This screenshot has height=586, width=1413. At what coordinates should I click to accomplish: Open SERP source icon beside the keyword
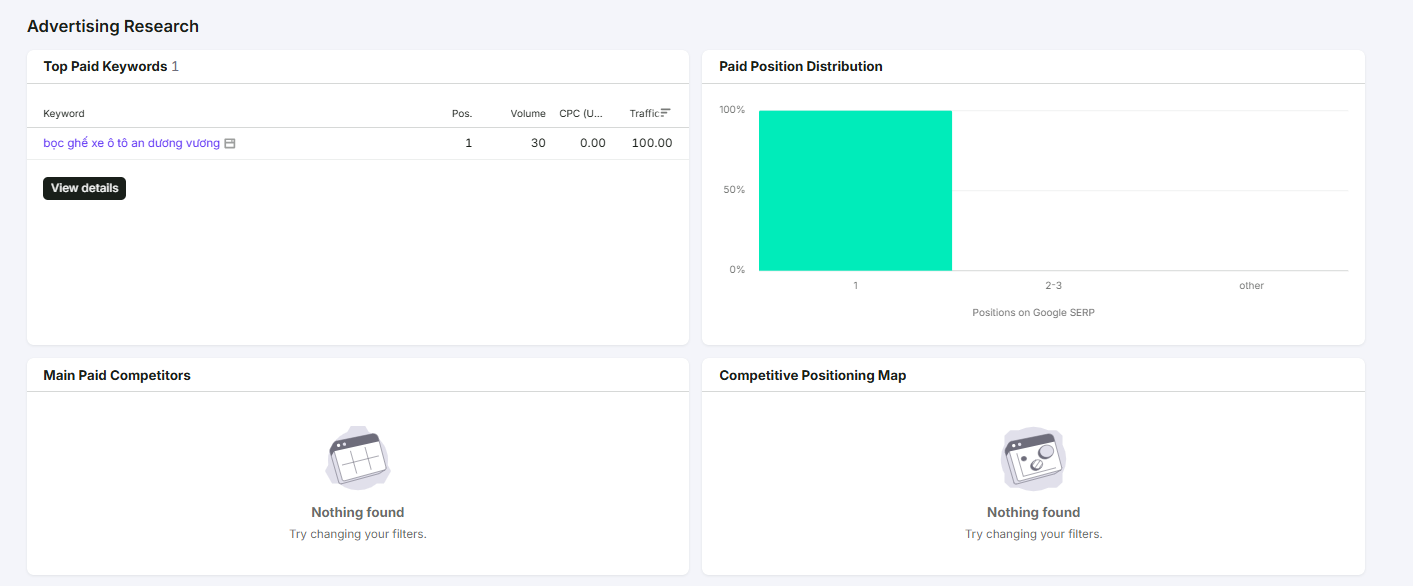pos(230,144)
